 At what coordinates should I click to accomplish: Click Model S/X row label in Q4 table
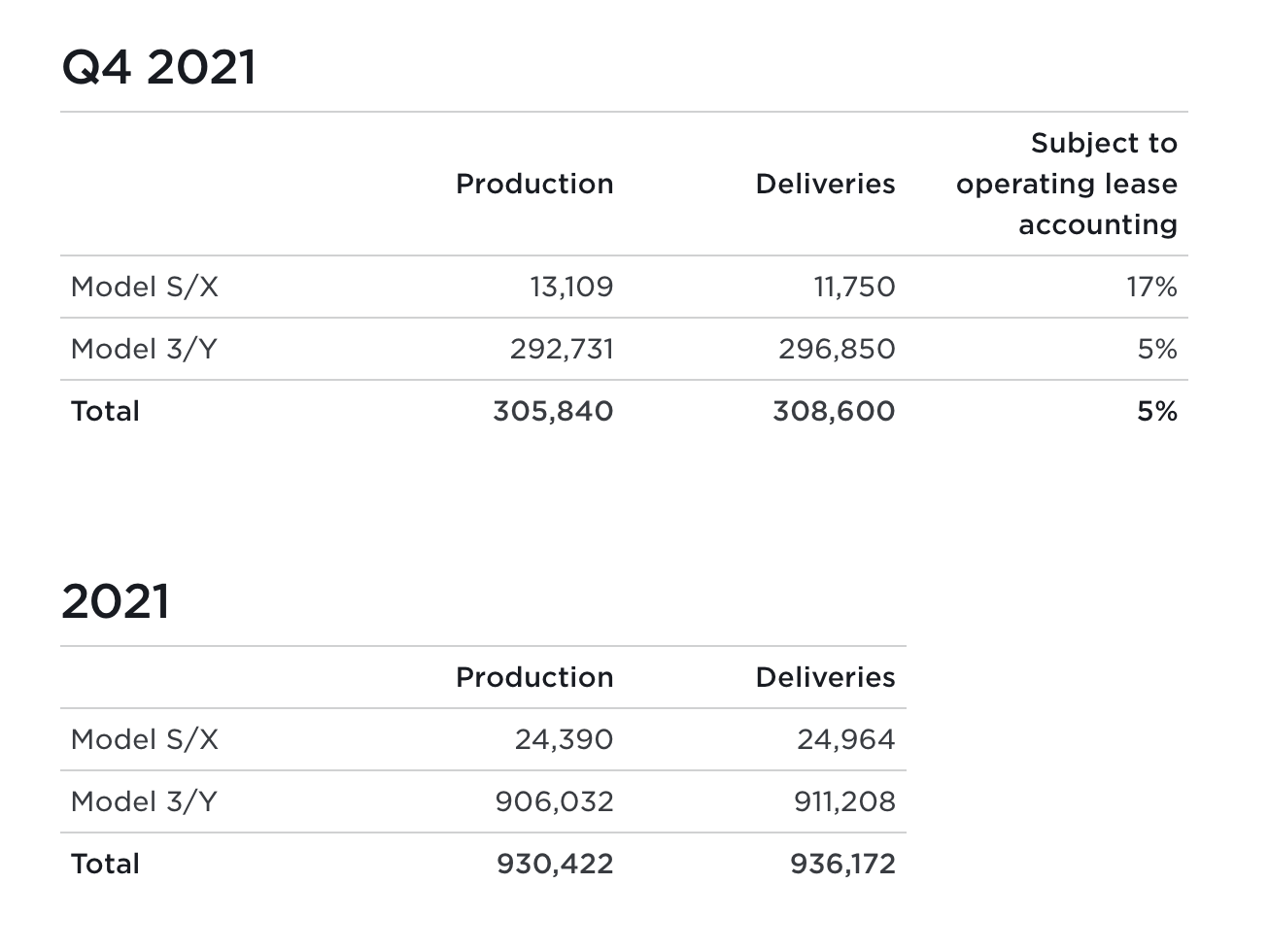point(145,288)
